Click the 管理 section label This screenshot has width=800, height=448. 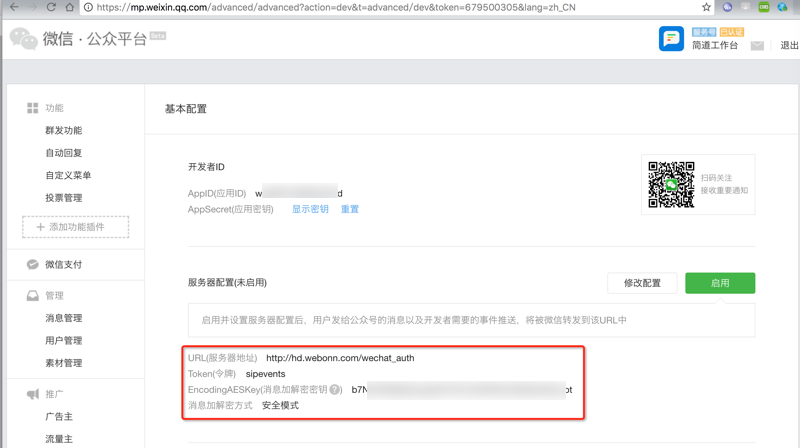55,295
